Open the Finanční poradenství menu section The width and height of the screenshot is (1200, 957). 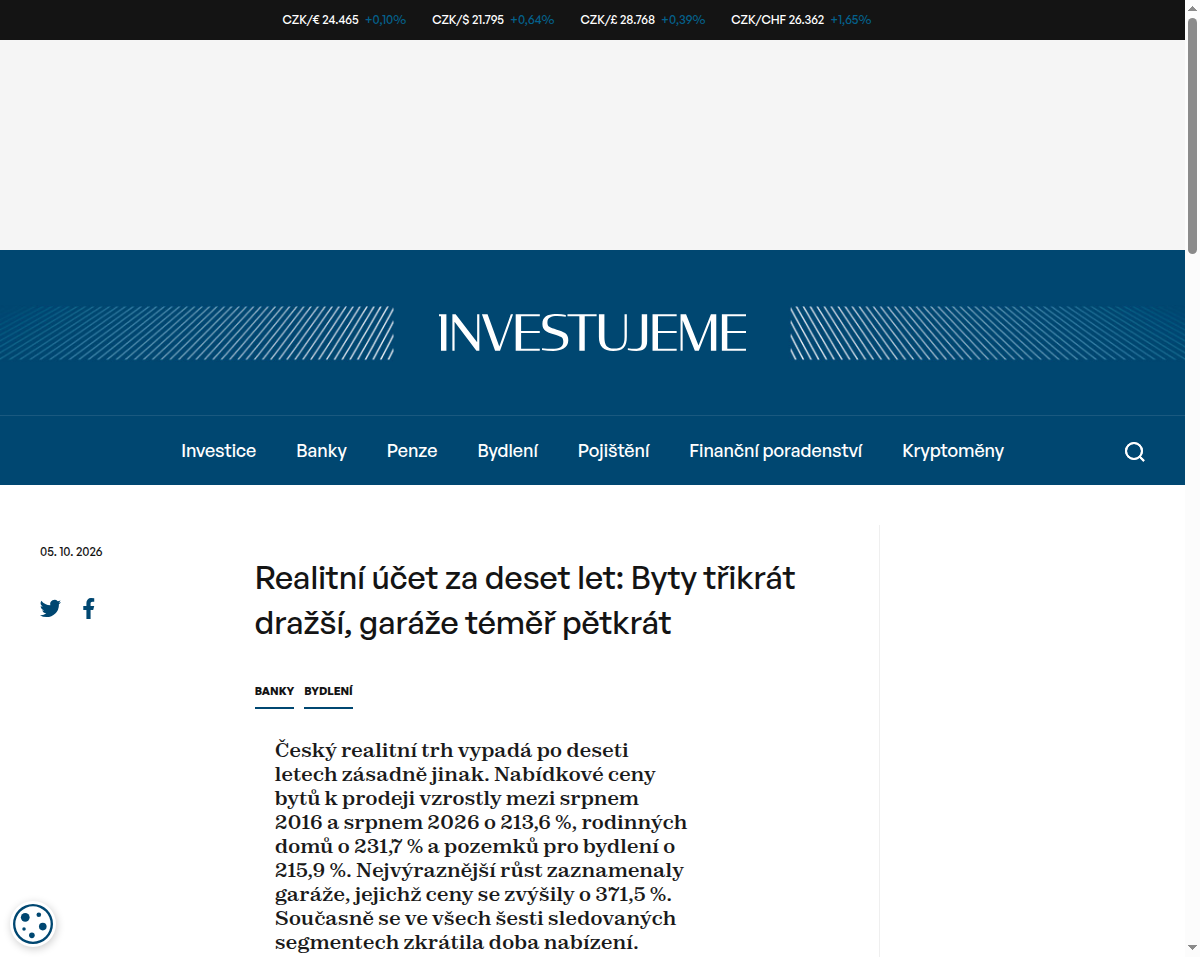click(776, 451)
